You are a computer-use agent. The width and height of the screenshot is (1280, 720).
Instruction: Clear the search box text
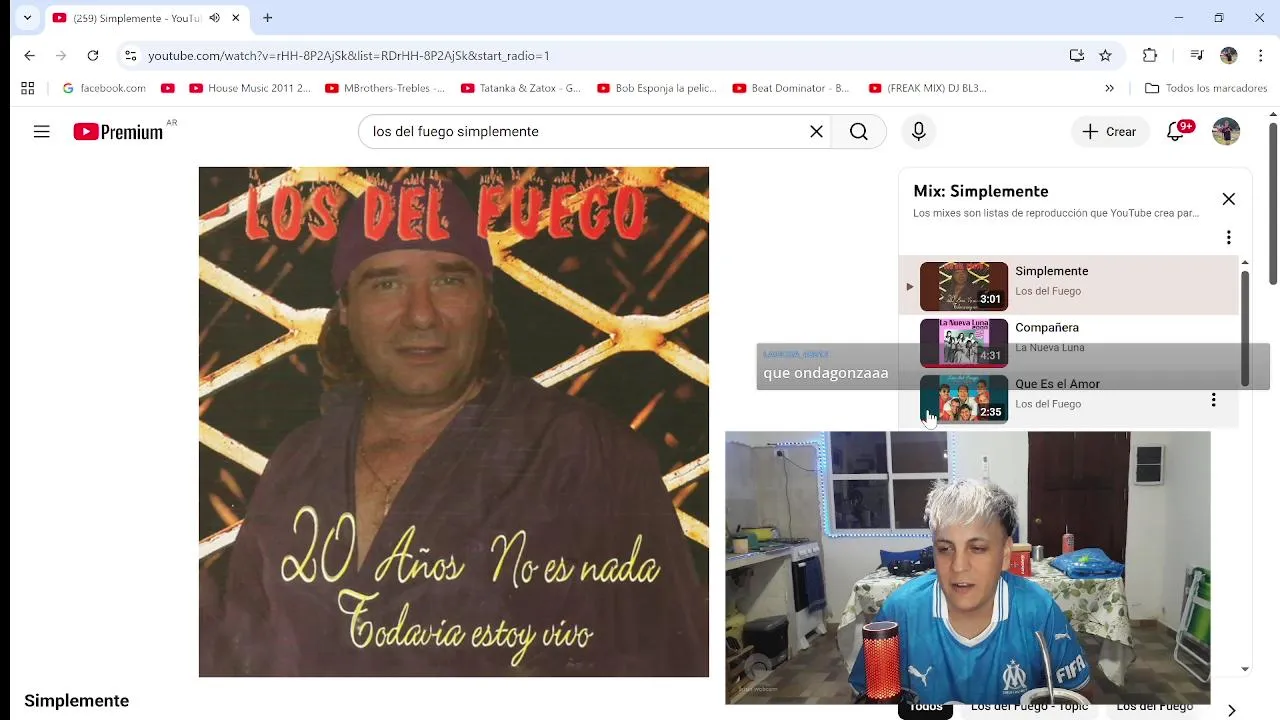pyautogui.click(x=816, y=131)
